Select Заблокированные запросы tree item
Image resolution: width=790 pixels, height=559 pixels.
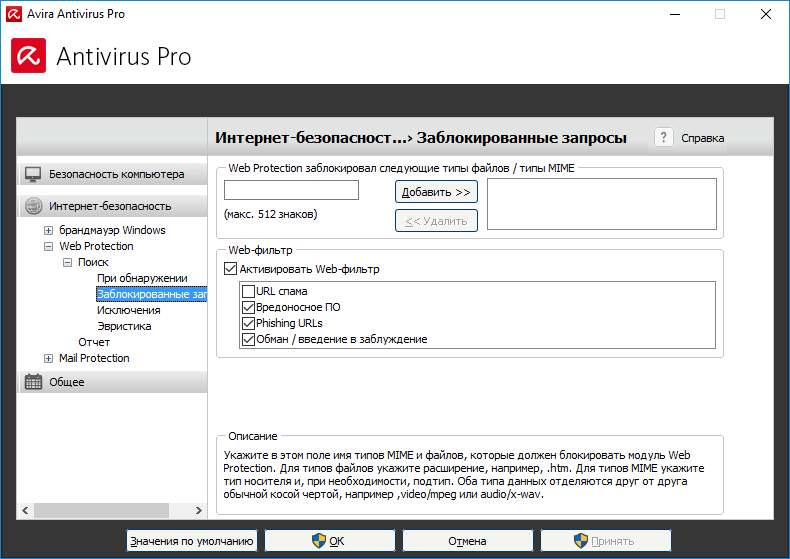point(152,294)
